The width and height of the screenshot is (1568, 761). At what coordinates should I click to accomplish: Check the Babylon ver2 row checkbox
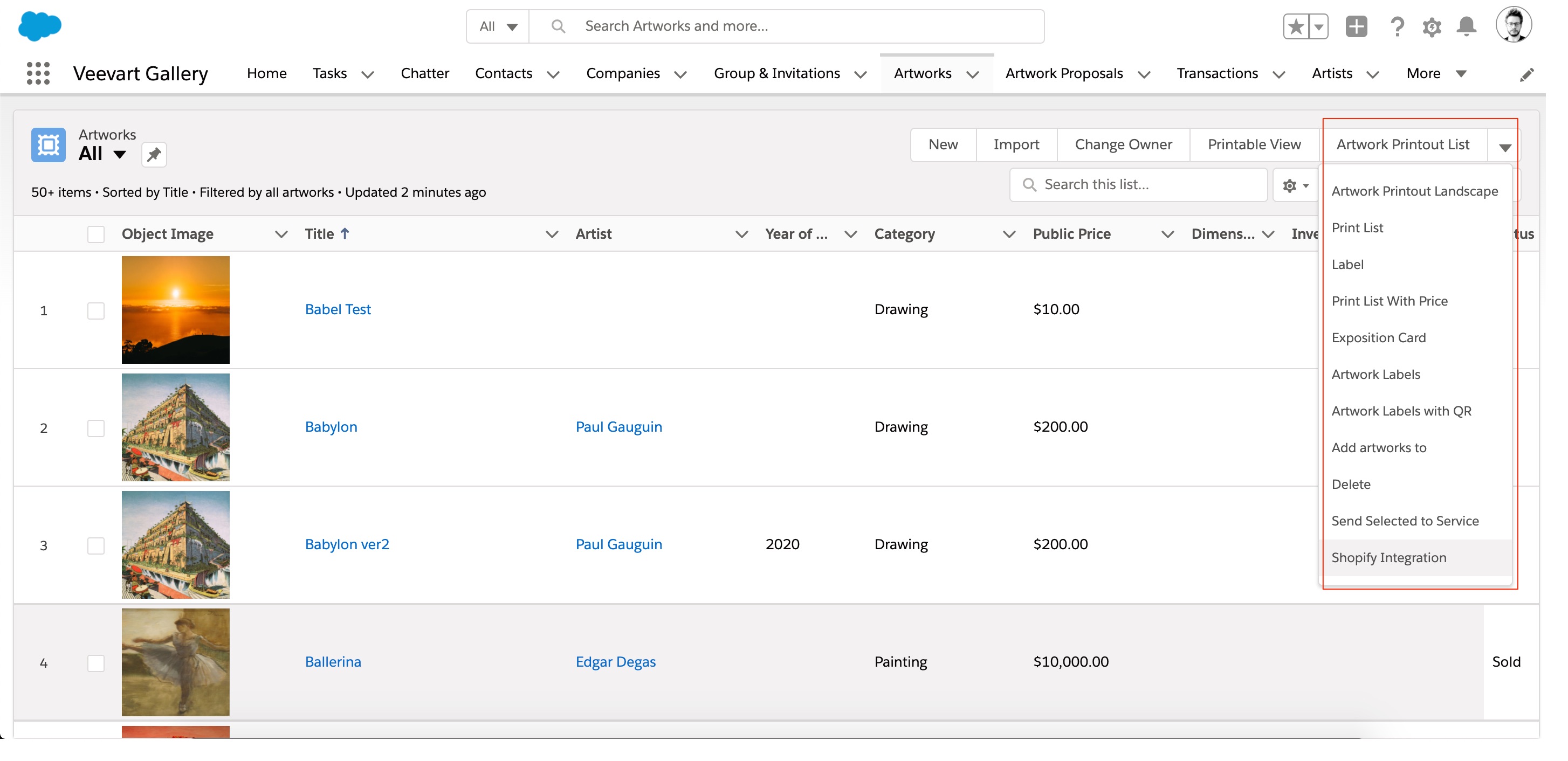point(95,545)
